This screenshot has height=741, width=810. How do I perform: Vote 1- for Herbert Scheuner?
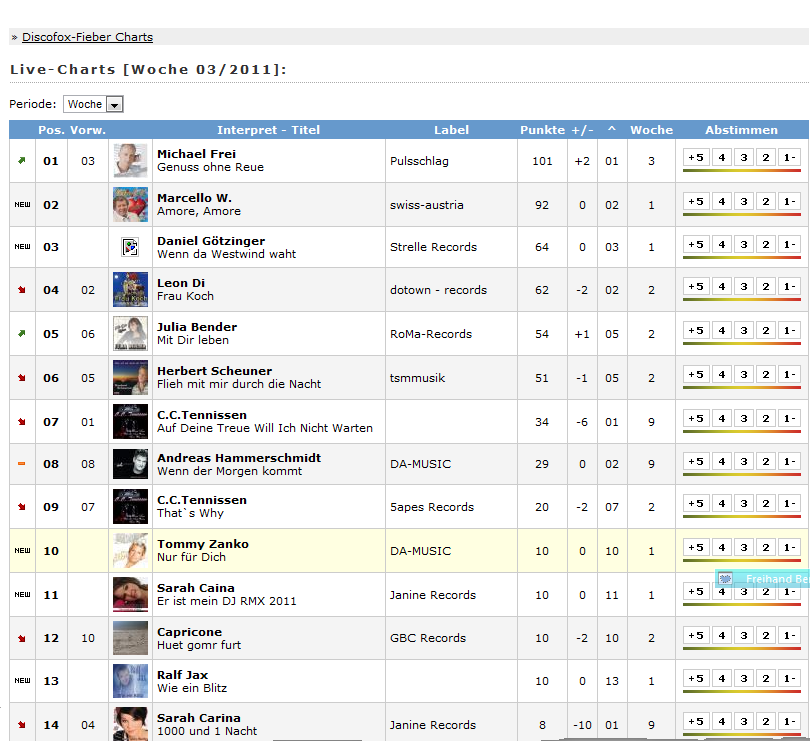coord(789,374)
